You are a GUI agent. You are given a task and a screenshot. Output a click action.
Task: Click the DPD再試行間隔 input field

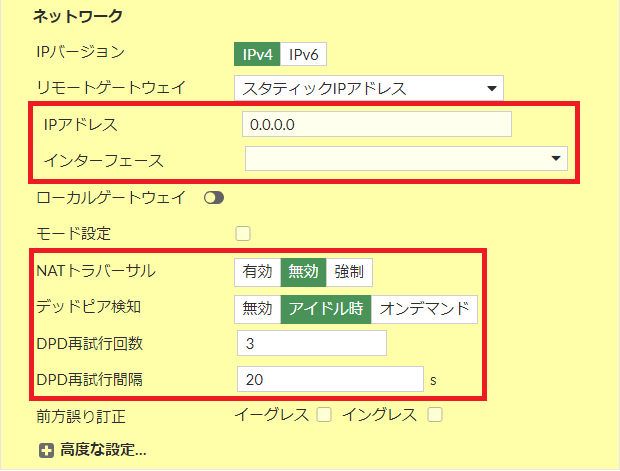(x=330, y=379)
